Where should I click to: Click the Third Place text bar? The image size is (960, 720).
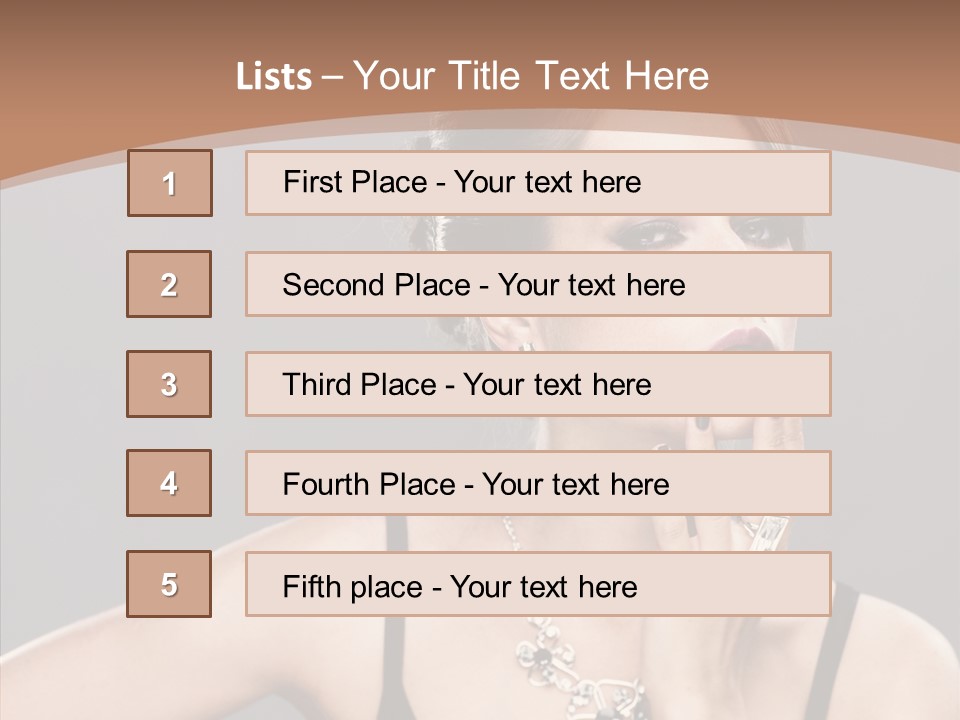click(x=538, y=384)
